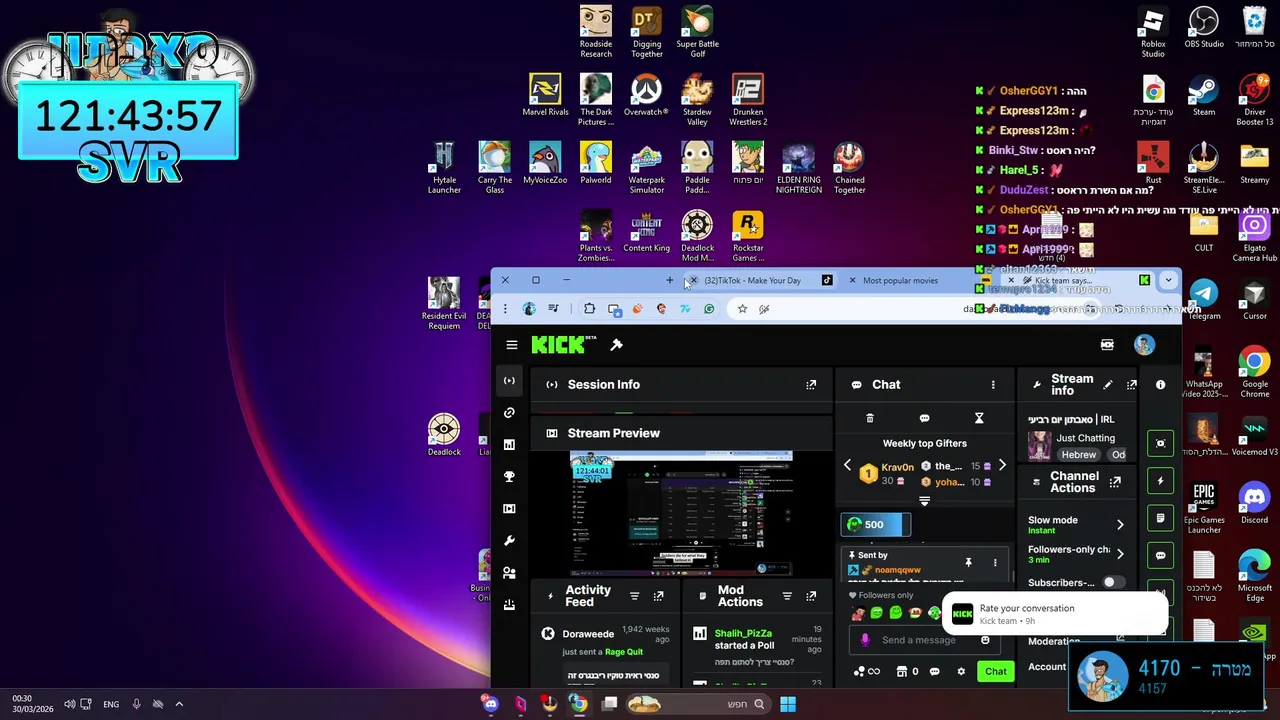1280x720 pixels.
Task: Open the chat settings gear icon
Action: pos(961,671)
